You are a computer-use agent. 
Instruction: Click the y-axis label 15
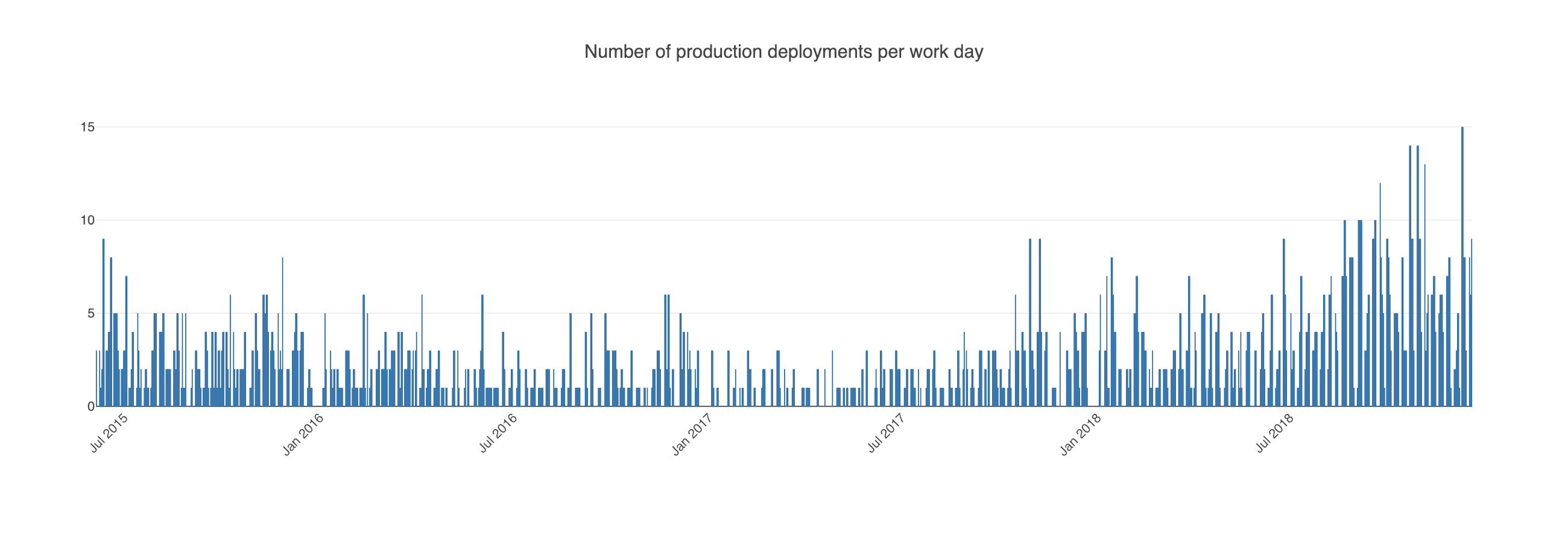coord(87,127)
